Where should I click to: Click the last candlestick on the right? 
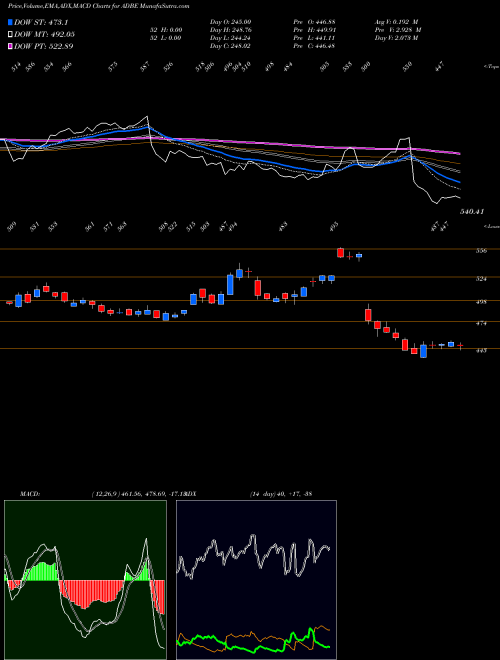(x=460, y=346)
